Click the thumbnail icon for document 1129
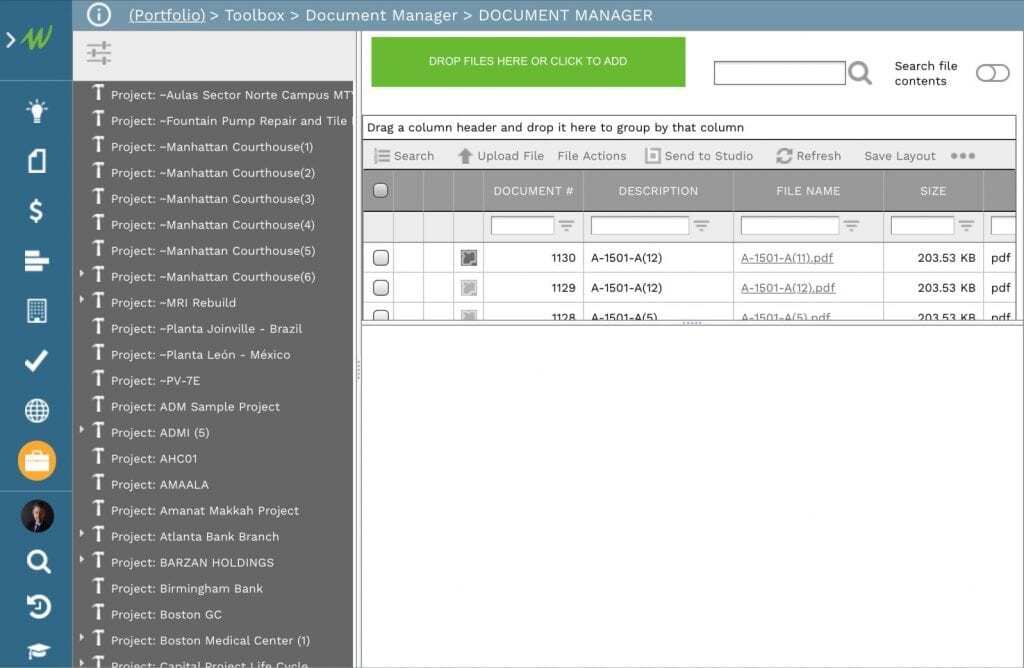 coord(469,288)
